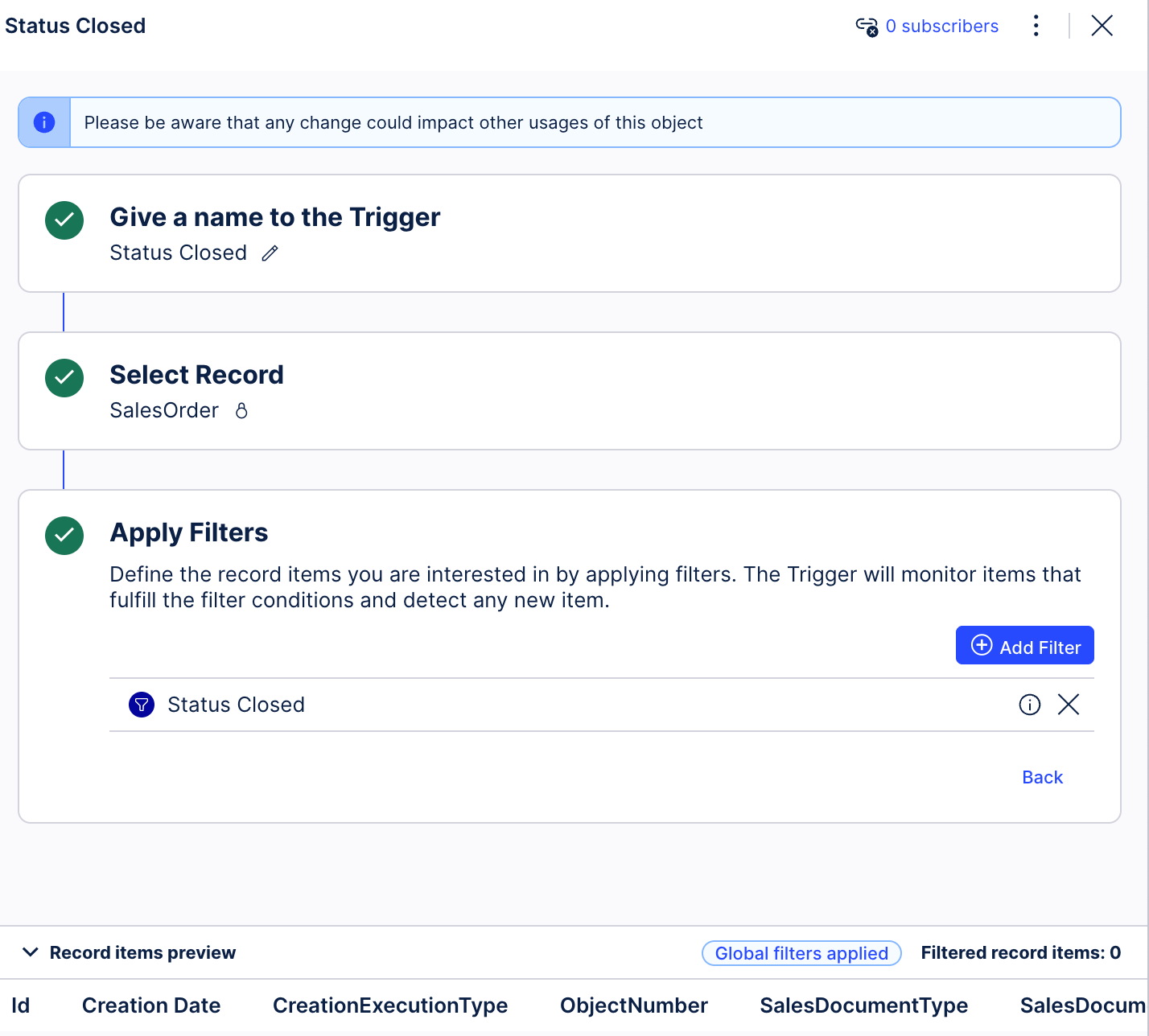Image resolution: width=1149 pixels, height=1036 pixels.
Task: Remove the Status Closed filter
Action: 1068,705
